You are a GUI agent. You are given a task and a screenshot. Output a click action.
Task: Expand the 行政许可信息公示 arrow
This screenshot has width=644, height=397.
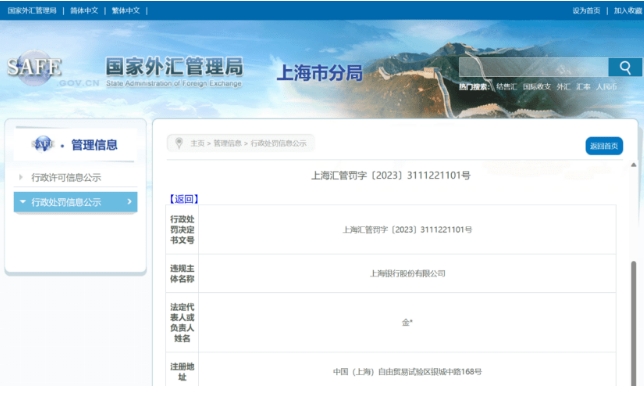point(21,177)
